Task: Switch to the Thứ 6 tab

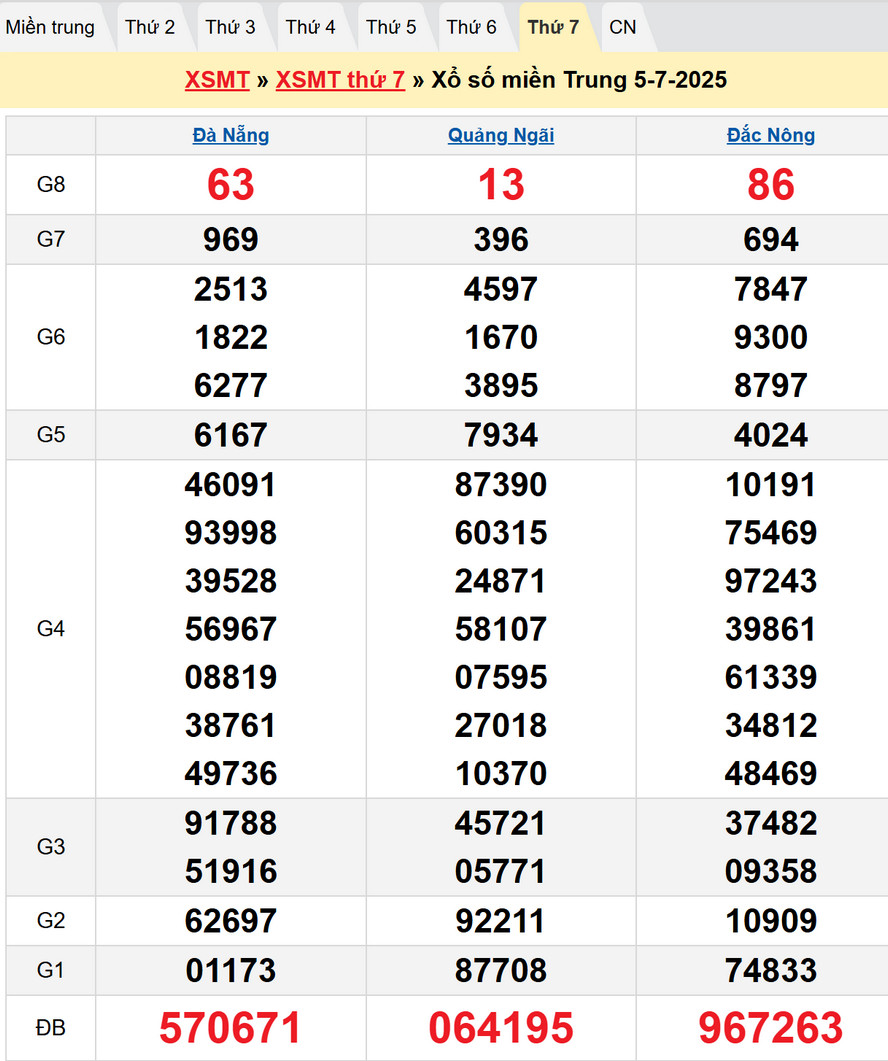Action: [471, 27]
